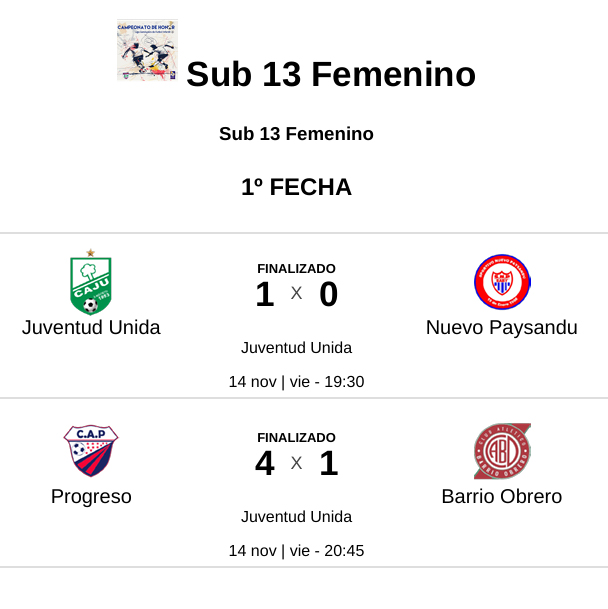The width and height of the screenshot is (608, 609).
Task: Click the Juventud Unida home score of 1
Action: [264, 295]
